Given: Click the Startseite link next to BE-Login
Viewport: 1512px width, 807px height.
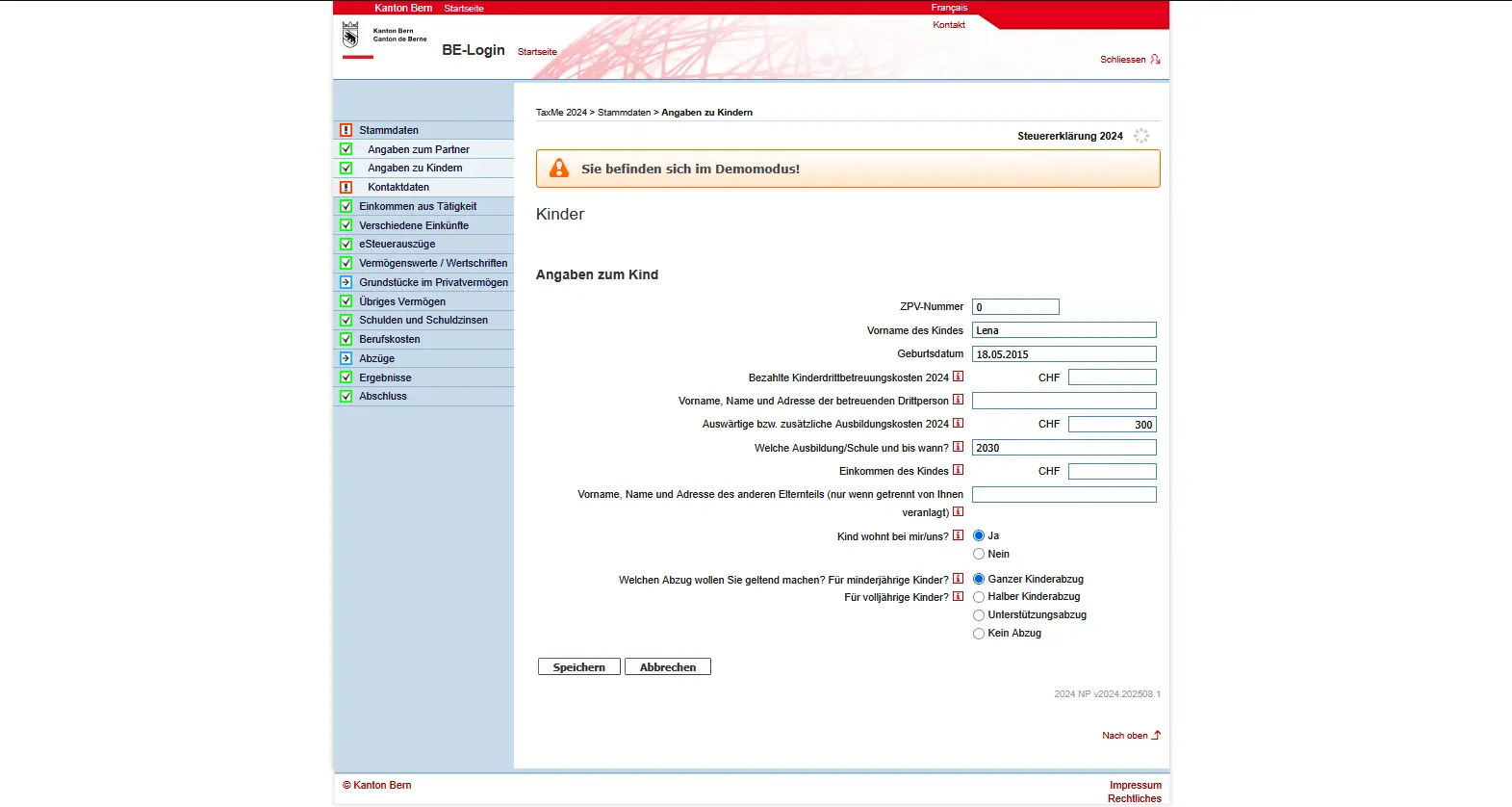Looking at the screenshot, I should point(537,52).
